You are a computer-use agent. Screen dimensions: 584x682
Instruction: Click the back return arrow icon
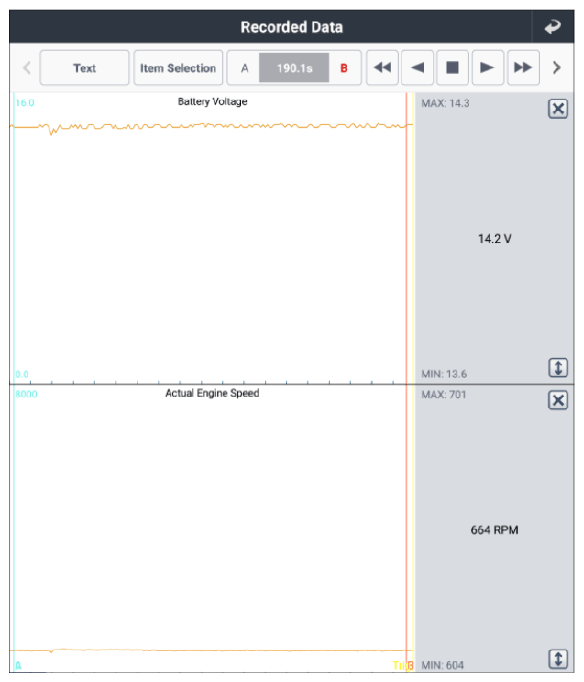pos(553,27)
